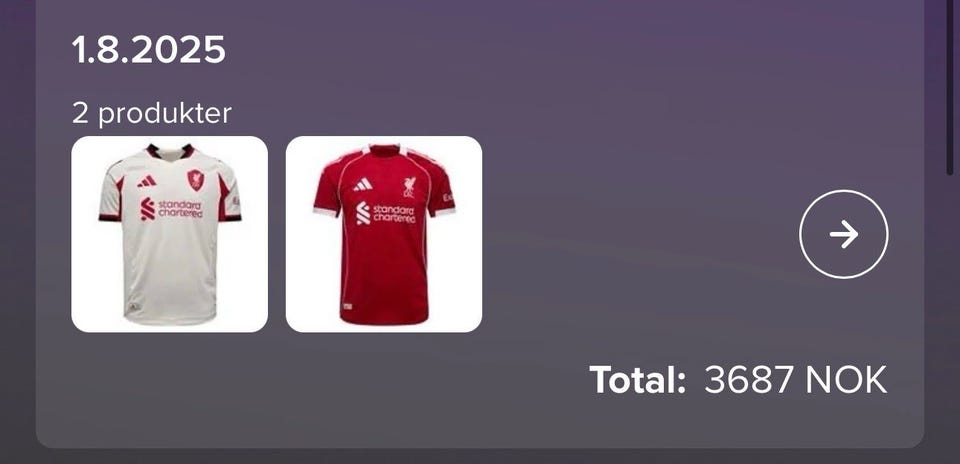The image size is (960, 464).
Task: Click the dark collar of the white jersey
Action: tap(170, 151)
